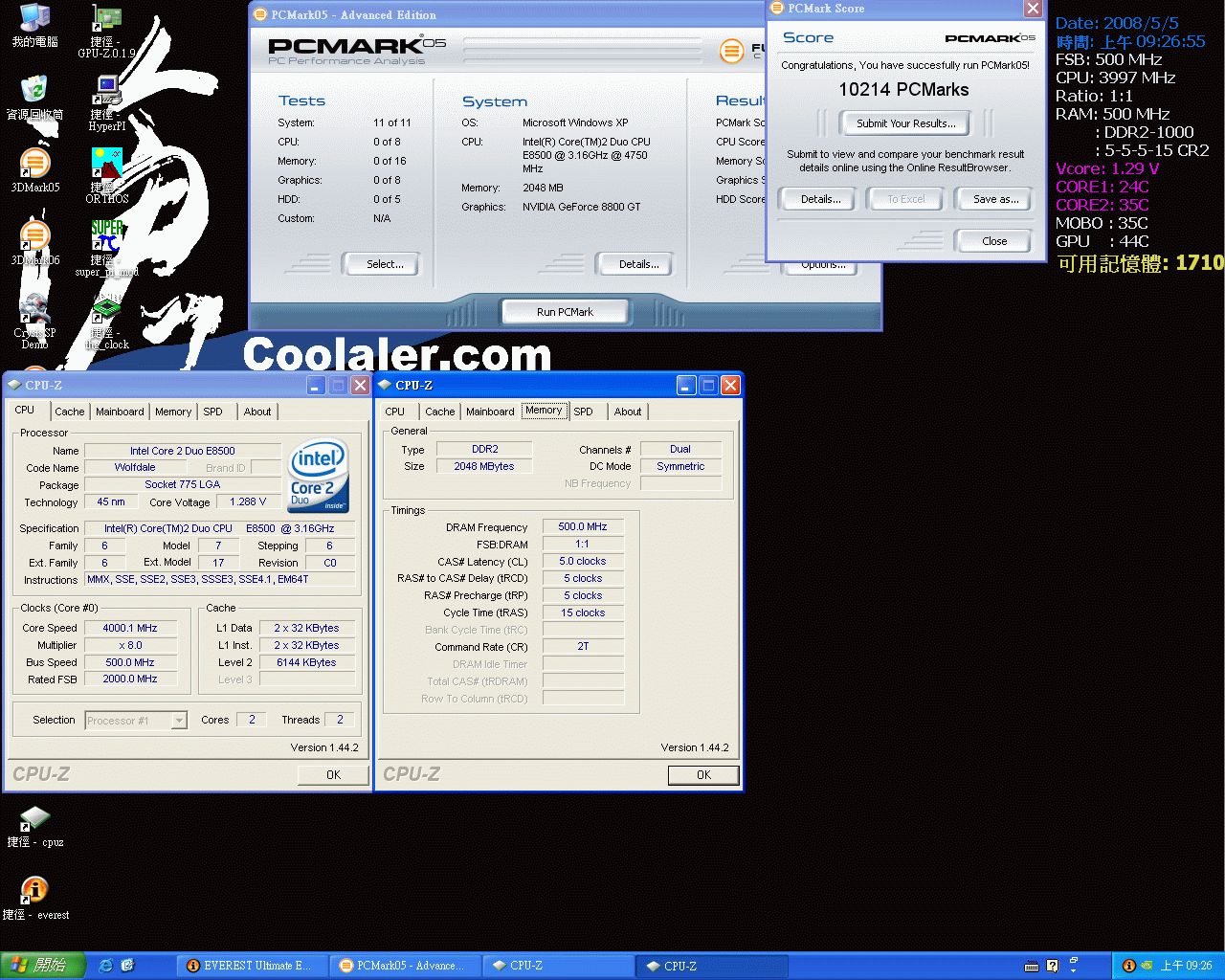This screenshot has height=980, width=1225.
Task: Open the Cache tab in left CPU-Z
Action: tap(69, 412)
